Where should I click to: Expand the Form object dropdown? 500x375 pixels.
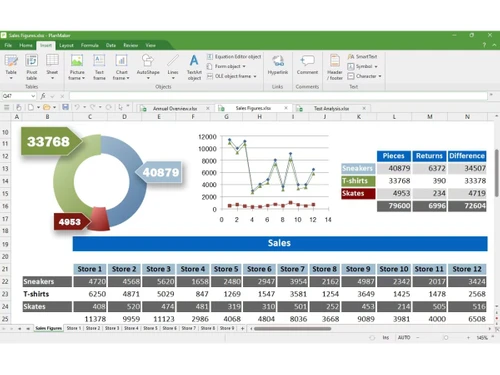[x=244, y=66]
